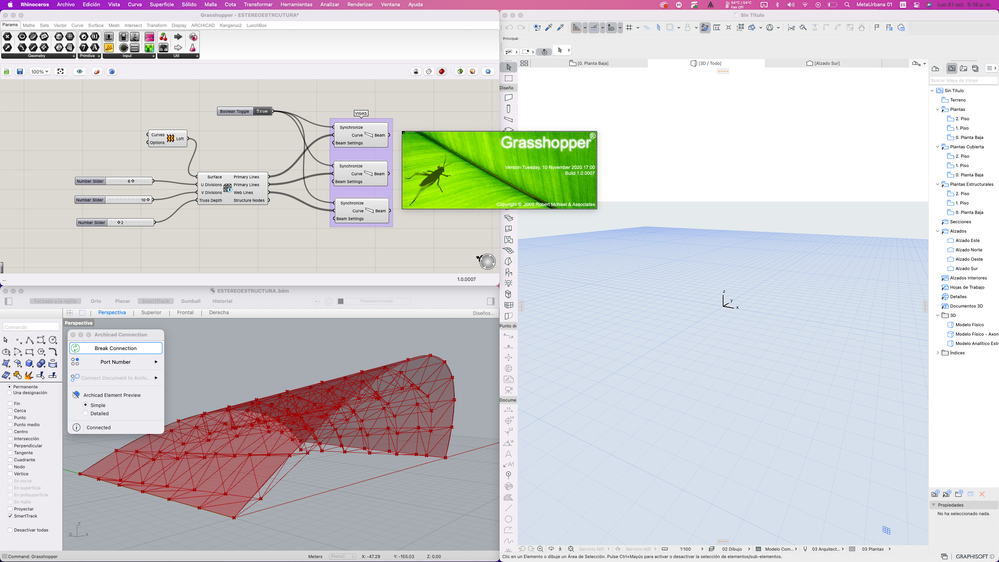
Task: Open the Superficie menu in Rhinoceros
Action: click(161, 4)
